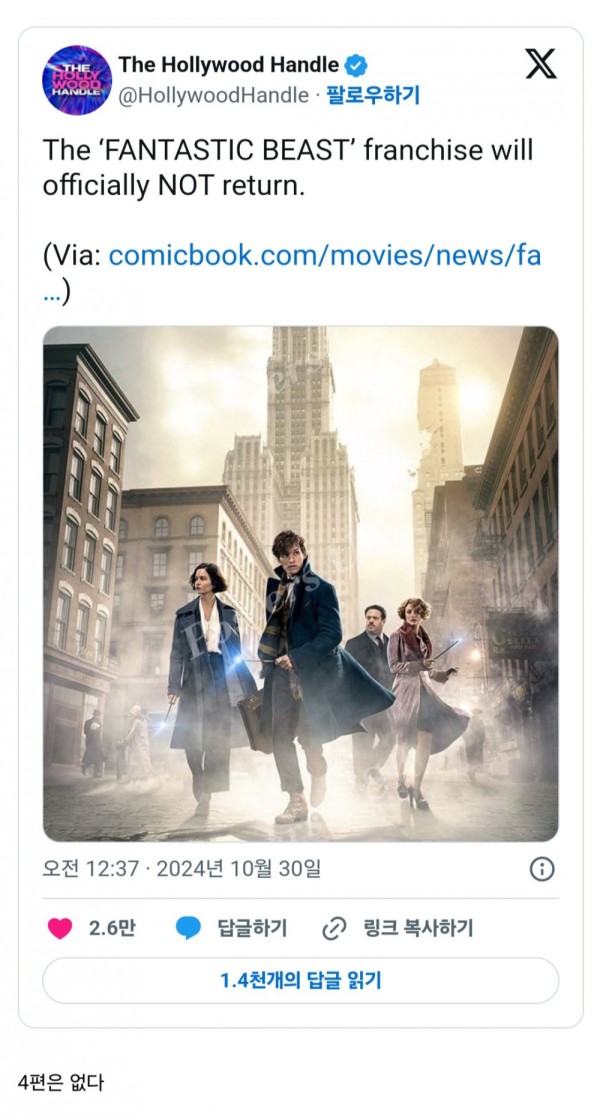Click the 링크 복사하기 copy link button
The height and width of the screenshot is (1117, 600).
[418, 928]
